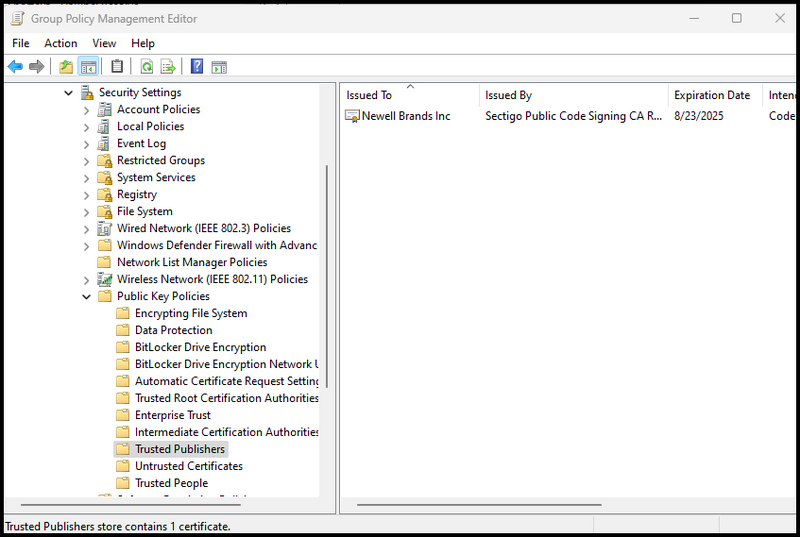Collapse the Public Key Policies node
Image resolution: width=800 pixels, height=537 pixels.
click(x=87, y=297)
